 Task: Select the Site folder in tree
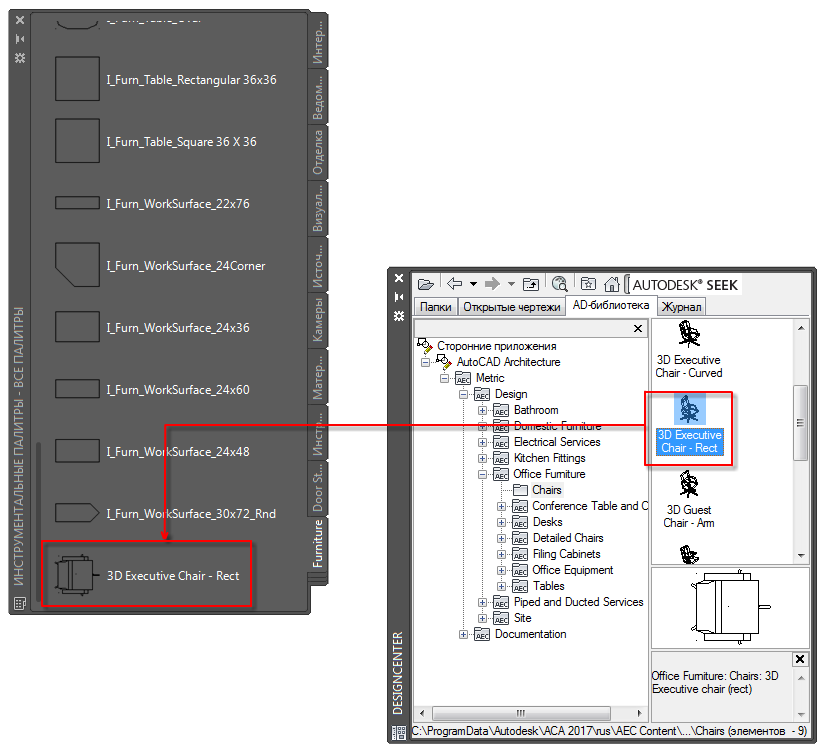522,618
